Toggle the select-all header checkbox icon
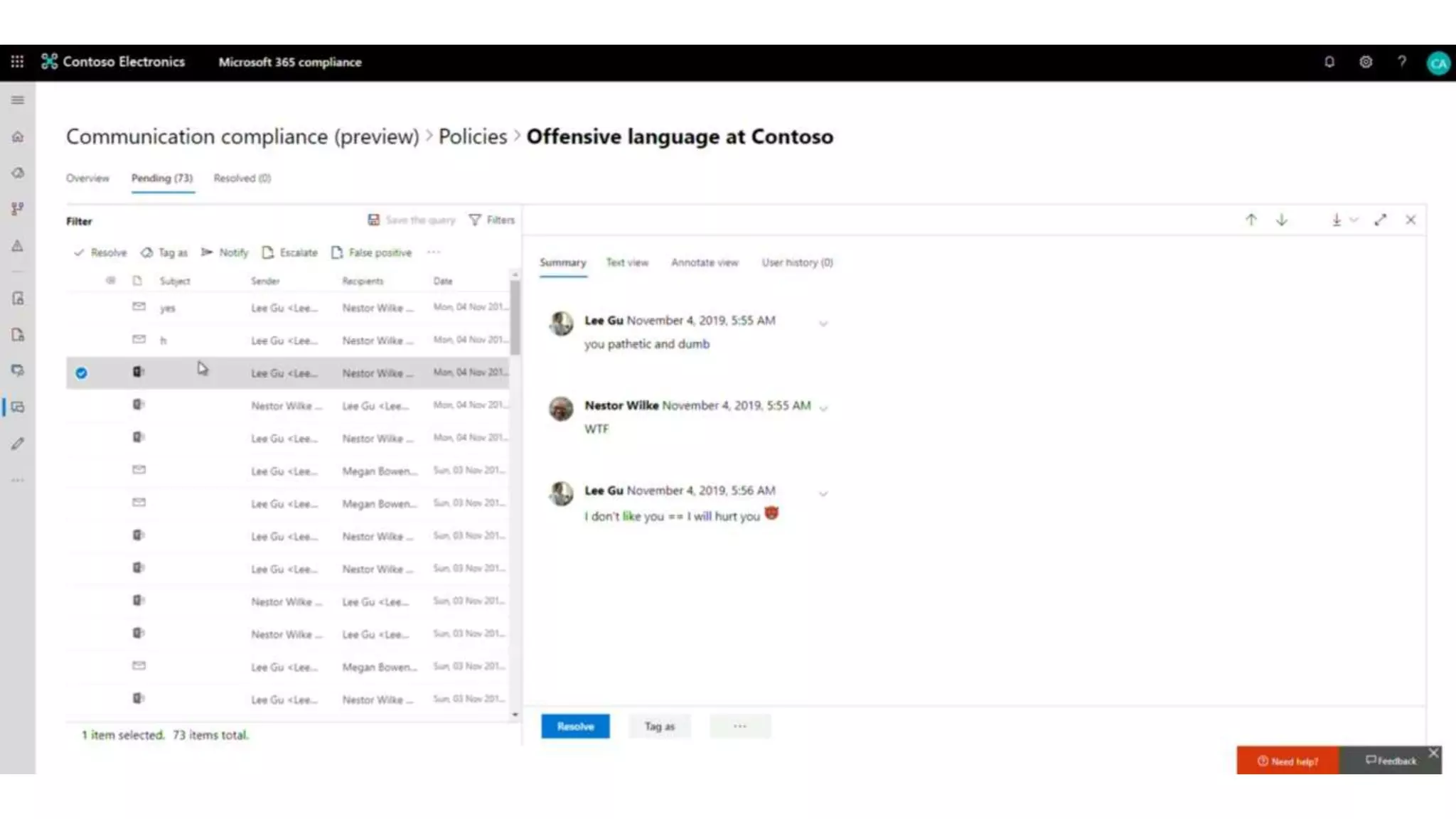The height and width of the screenshot is (819, 1456). [110, 281]
